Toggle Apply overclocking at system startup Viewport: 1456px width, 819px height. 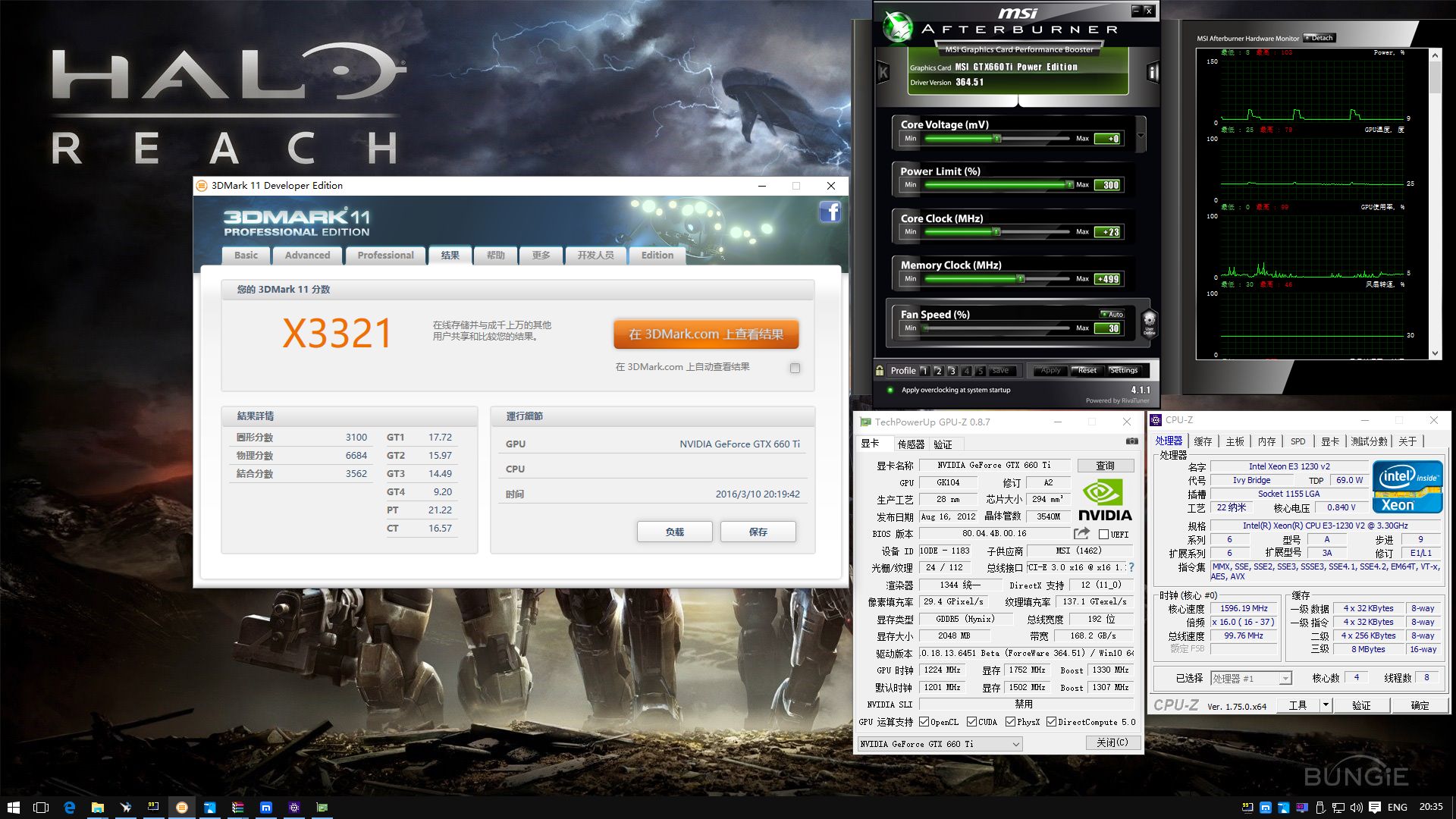click(x=890, y=390)
